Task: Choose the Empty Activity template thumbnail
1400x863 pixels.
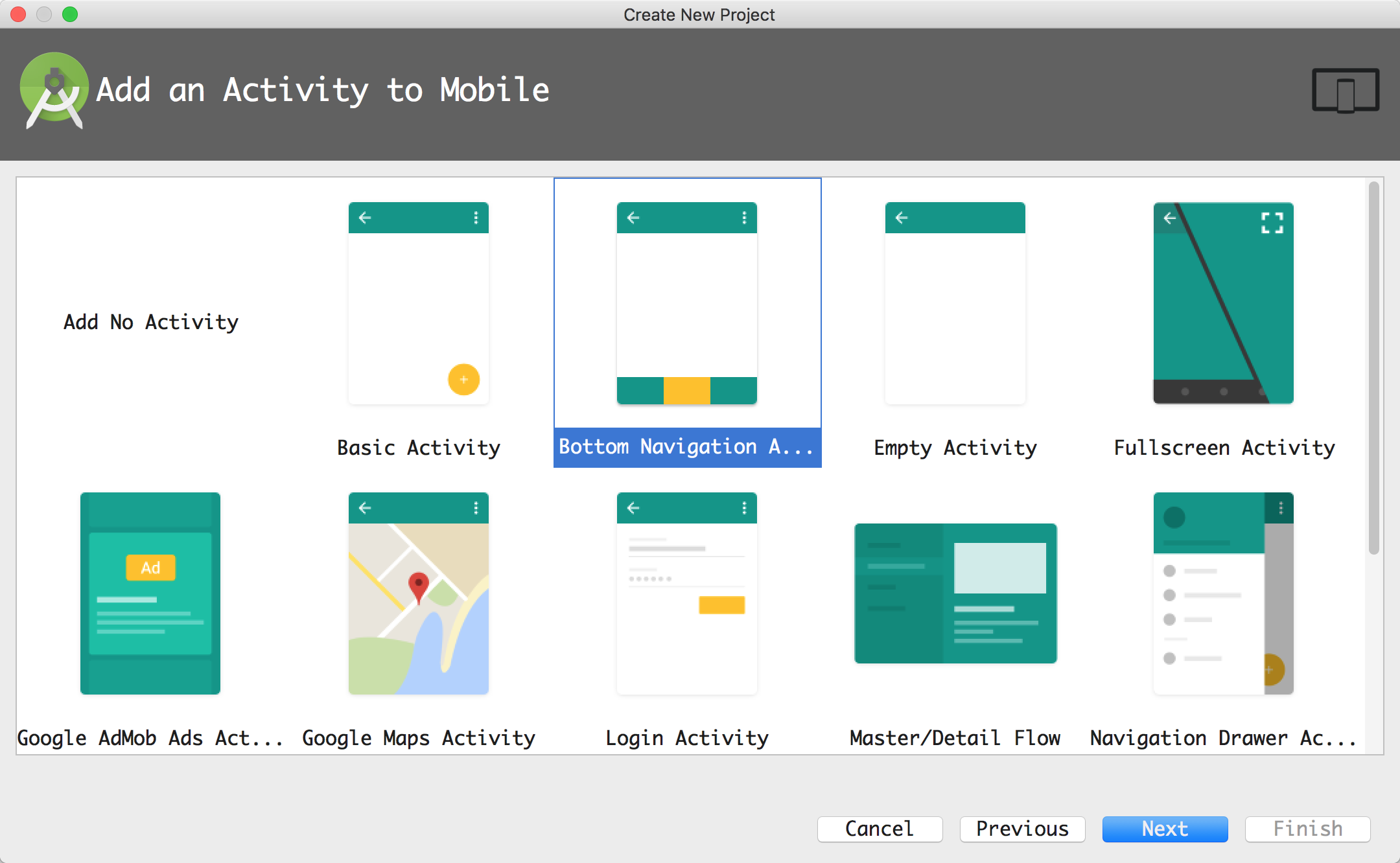Action: pyautogui.click(x=955, y=303)
